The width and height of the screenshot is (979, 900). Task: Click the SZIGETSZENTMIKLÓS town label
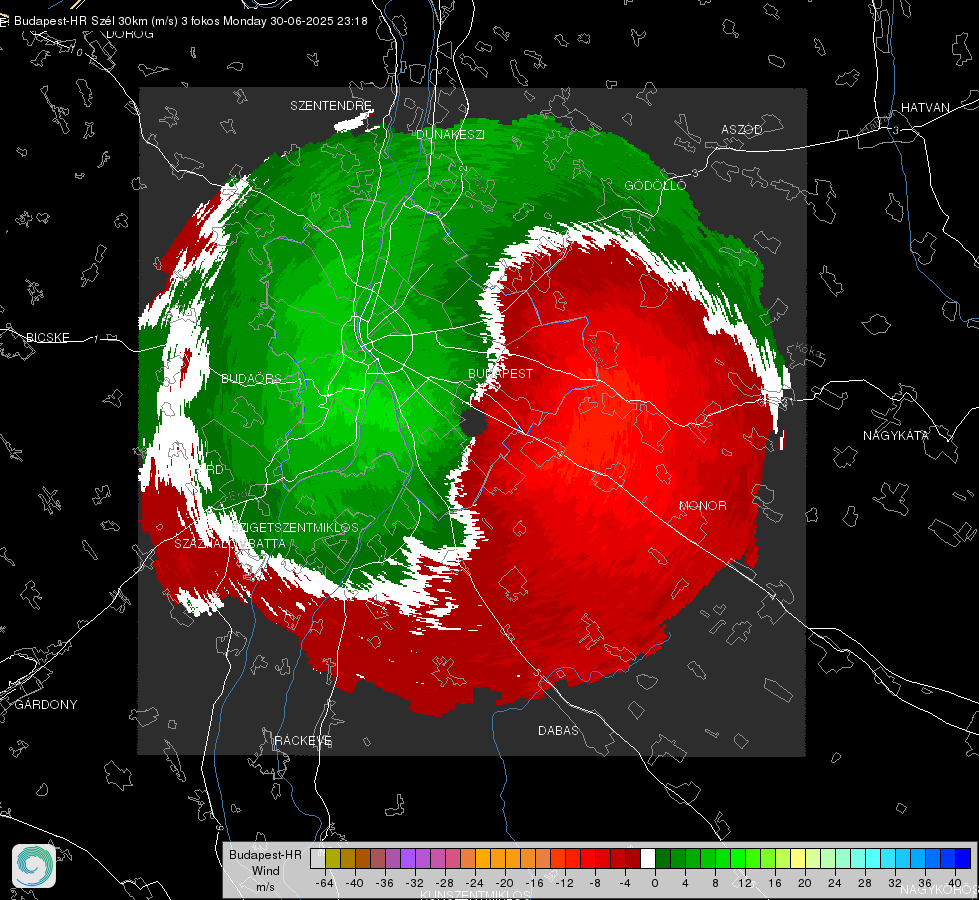click(295, 528)
